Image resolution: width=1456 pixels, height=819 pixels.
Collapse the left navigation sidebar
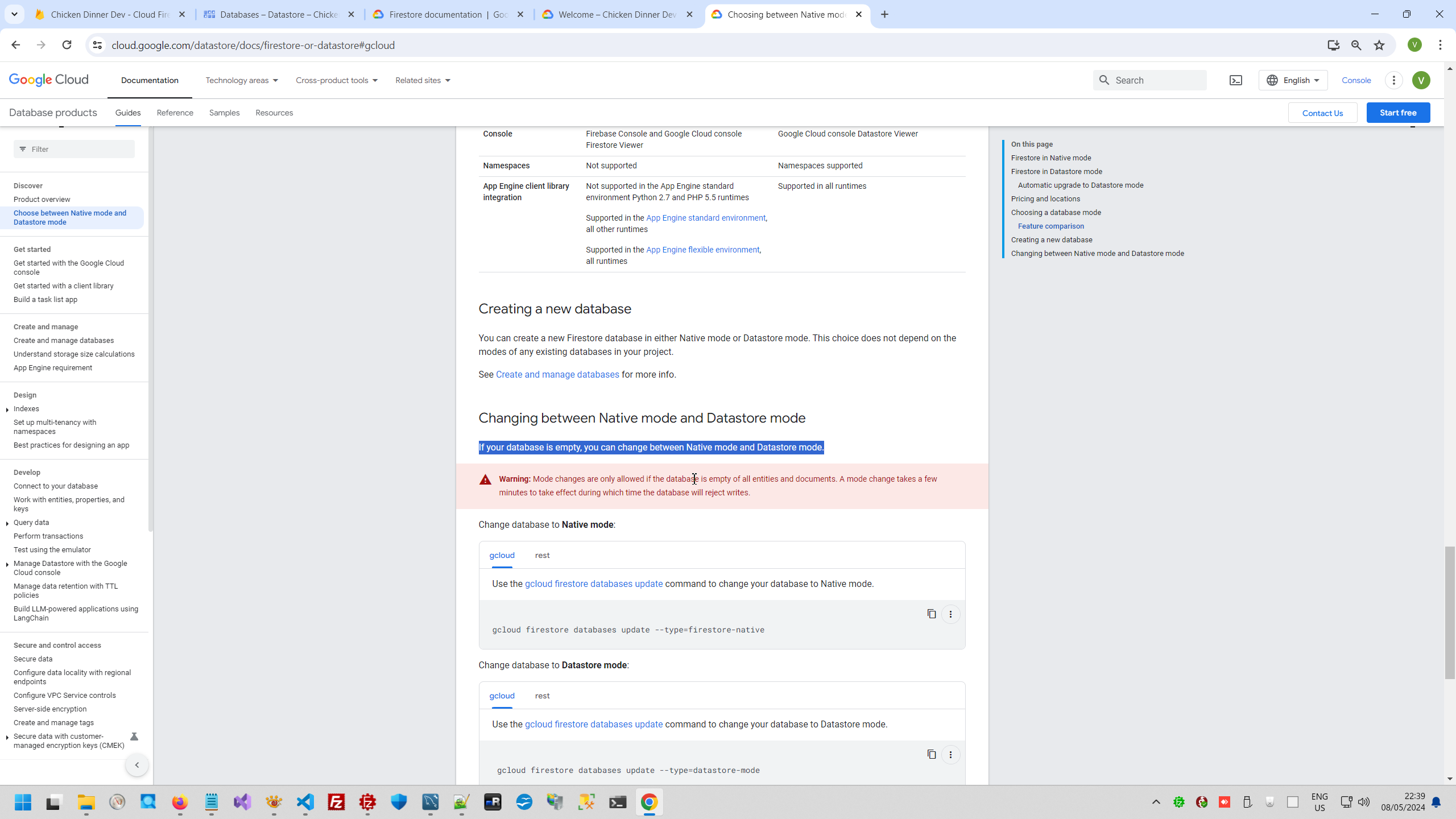(136, 765)
